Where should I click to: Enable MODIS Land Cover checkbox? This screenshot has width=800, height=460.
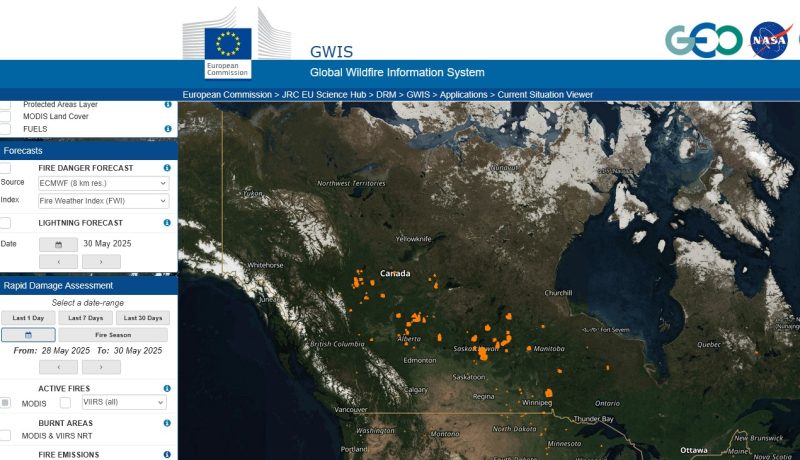5,116
